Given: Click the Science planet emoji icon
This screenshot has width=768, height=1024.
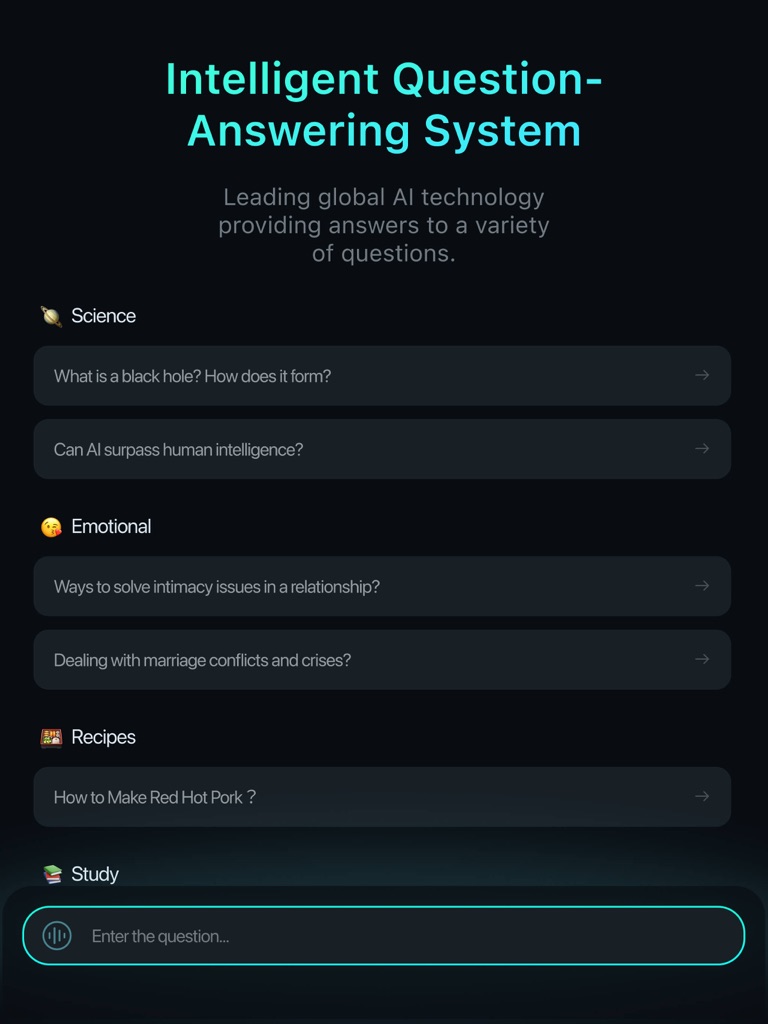Looking at the screenshot, I should tap(51, 317).
